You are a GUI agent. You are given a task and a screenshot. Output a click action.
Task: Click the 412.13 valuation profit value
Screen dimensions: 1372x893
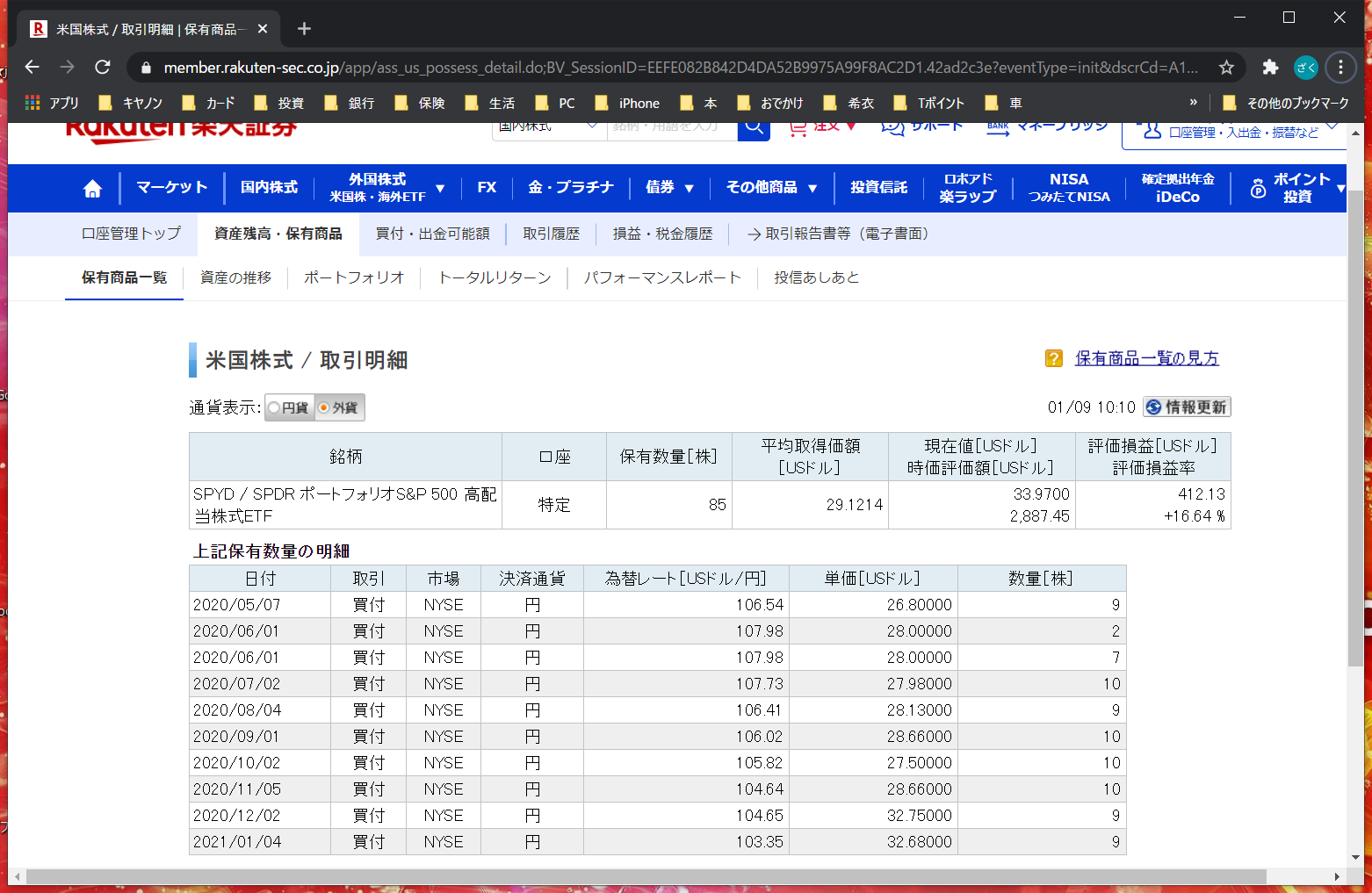[1201, 494]
